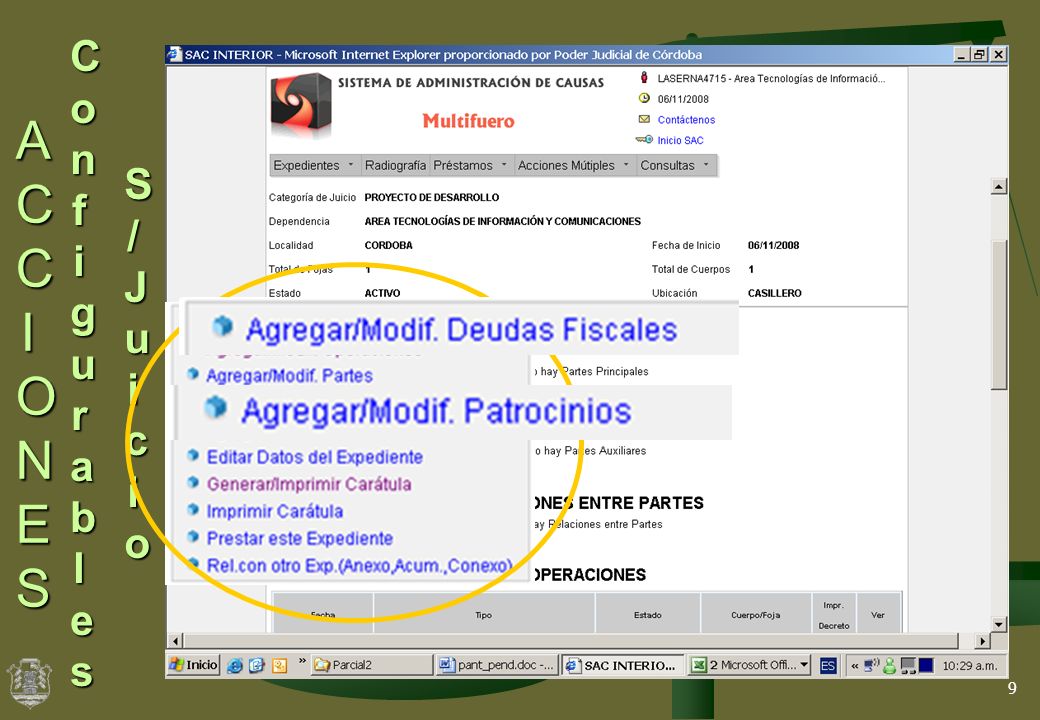Expand the Préstamos dropdown arrow
The height and width of the screenshot is (720, 1040).
504,164
